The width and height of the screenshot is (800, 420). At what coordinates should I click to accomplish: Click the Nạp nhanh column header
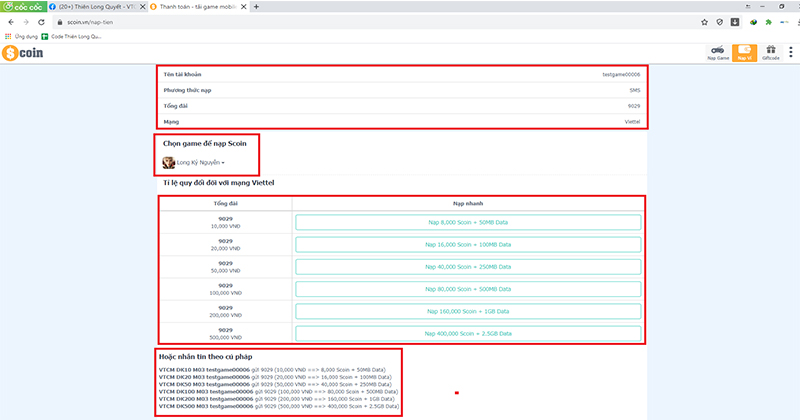tap(468, 204)
